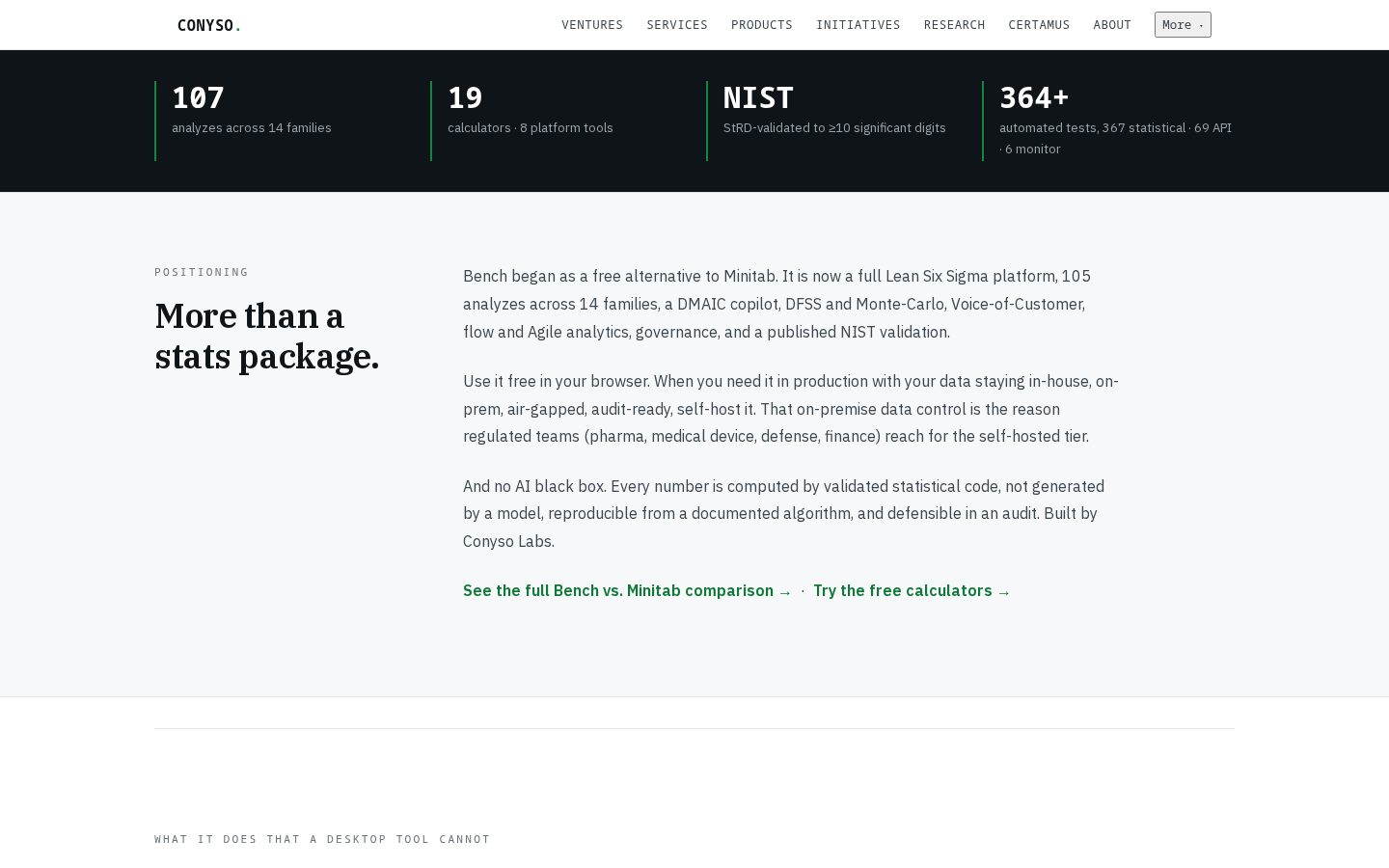Click the 'analyzes across 14 families' caption
Screen dimensions: 1389x868
[x=252, y=128]
